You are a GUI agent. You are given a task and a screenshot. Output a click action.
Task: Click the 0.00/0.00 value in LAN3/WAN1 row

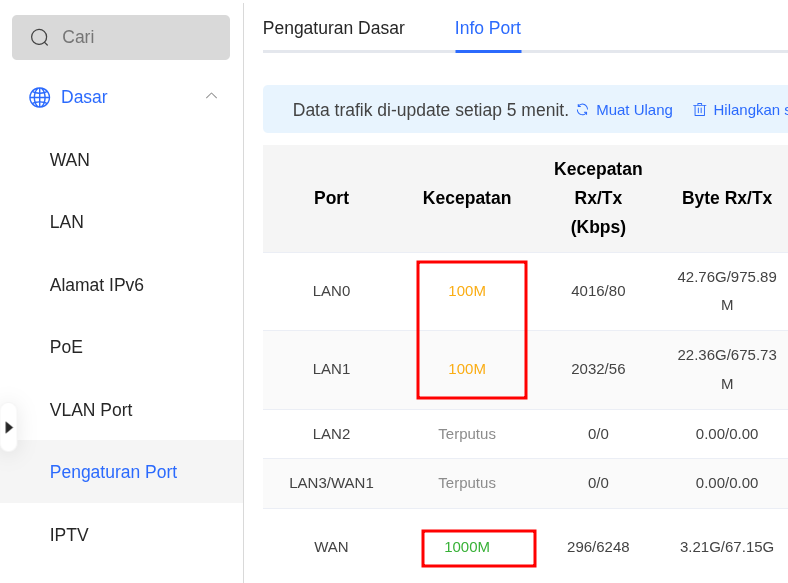(727, 483)
